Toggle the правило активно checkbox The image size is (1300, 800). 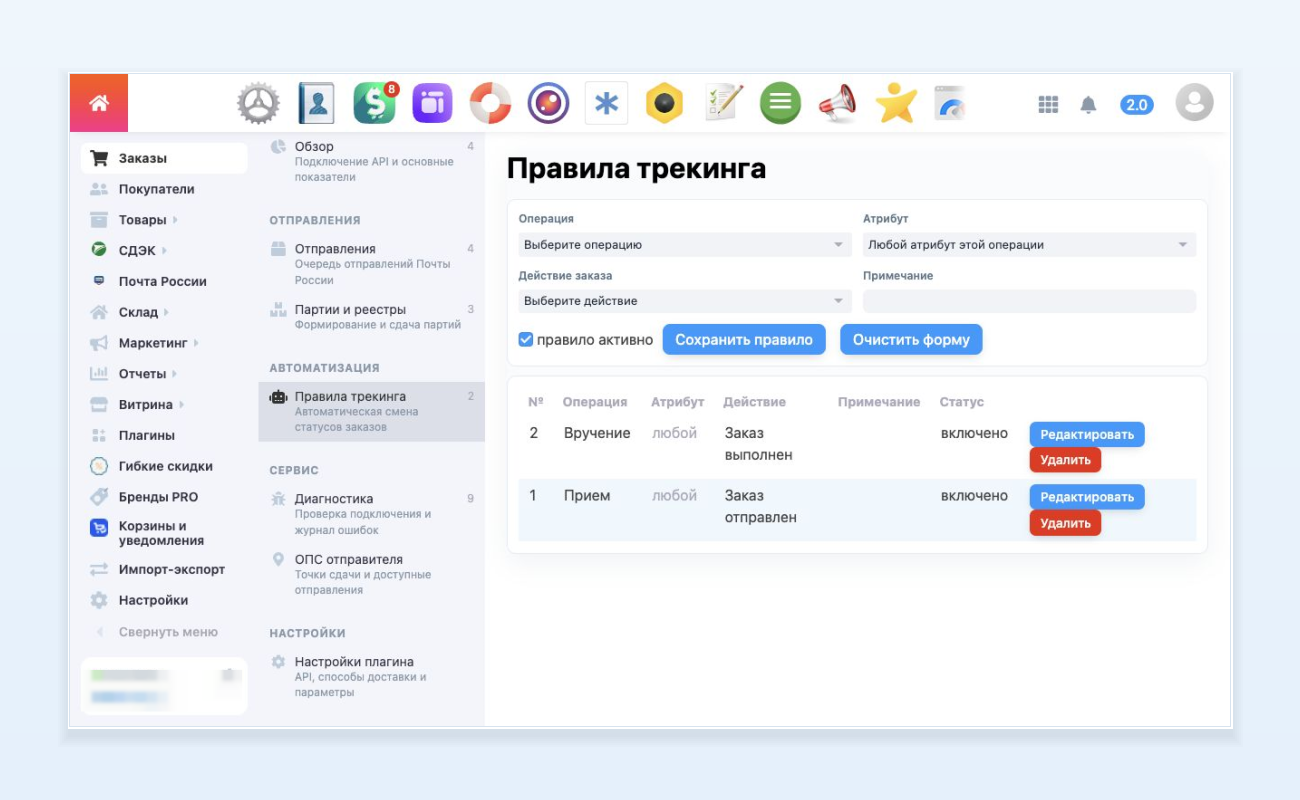point(526,340)
